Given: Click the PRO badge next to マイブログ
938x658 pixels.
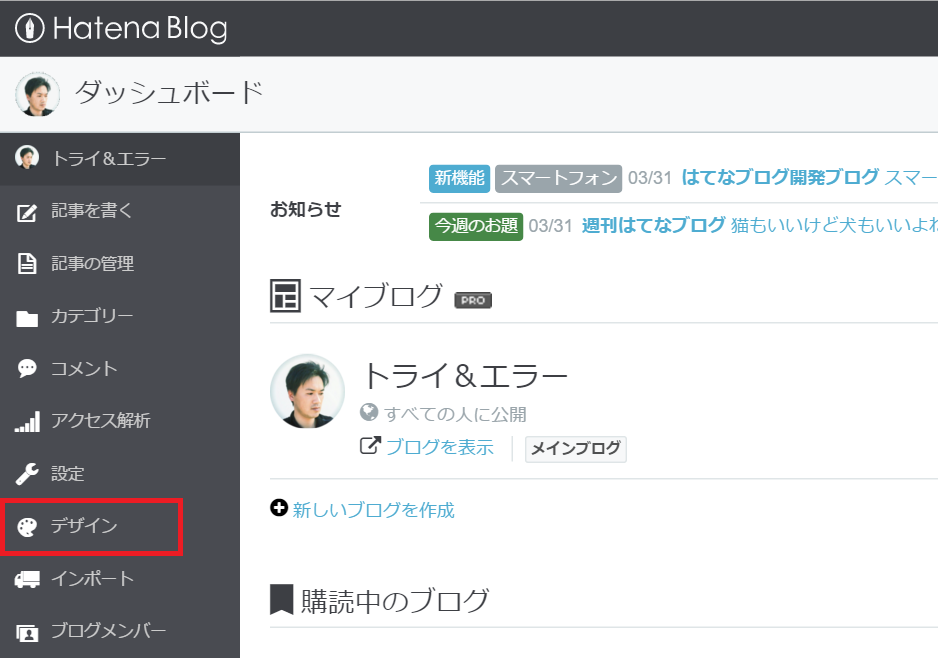Looking at the screenshot, I should point(473,300).
